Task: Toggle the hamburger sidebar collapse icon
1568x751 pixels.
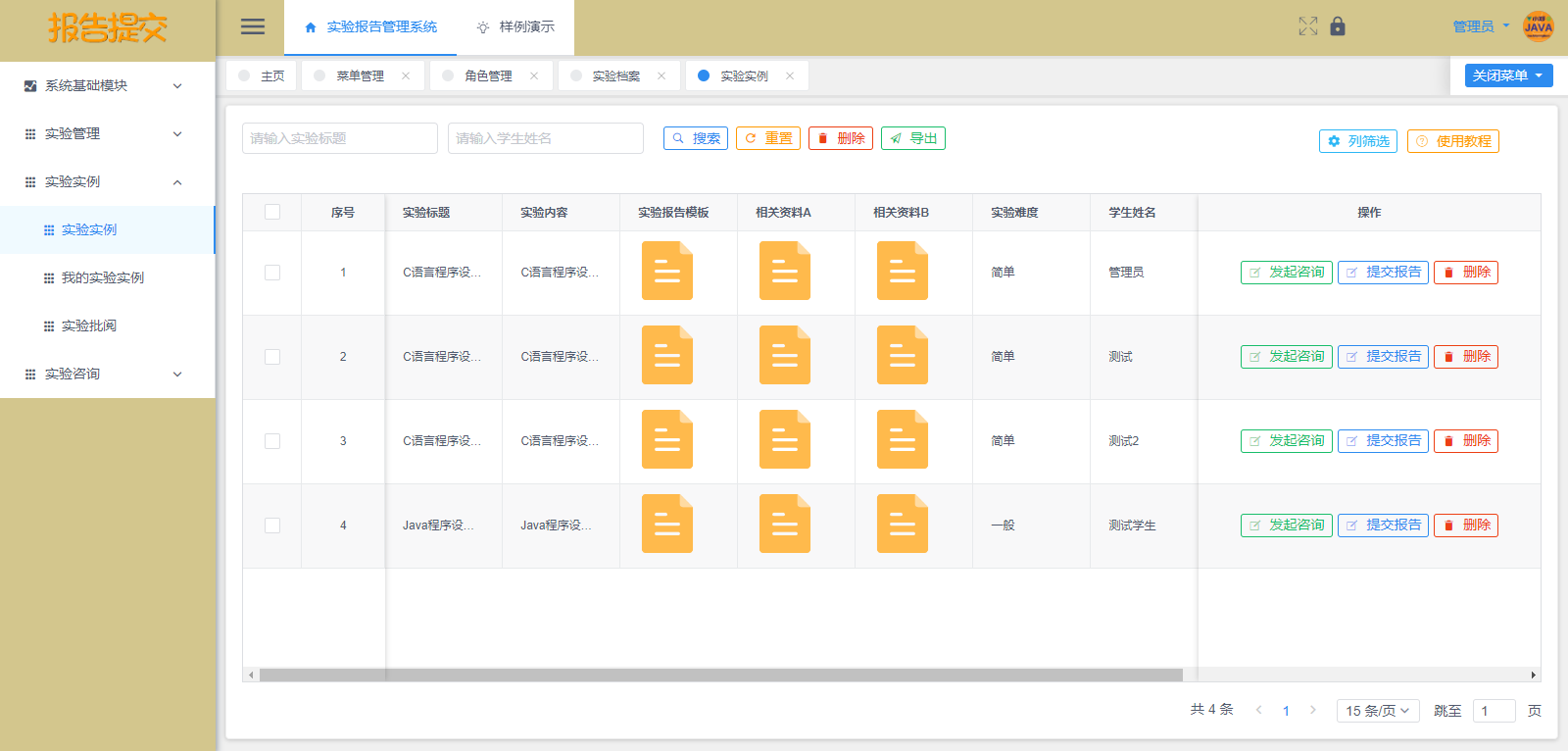Action: [x=253, y=26]
